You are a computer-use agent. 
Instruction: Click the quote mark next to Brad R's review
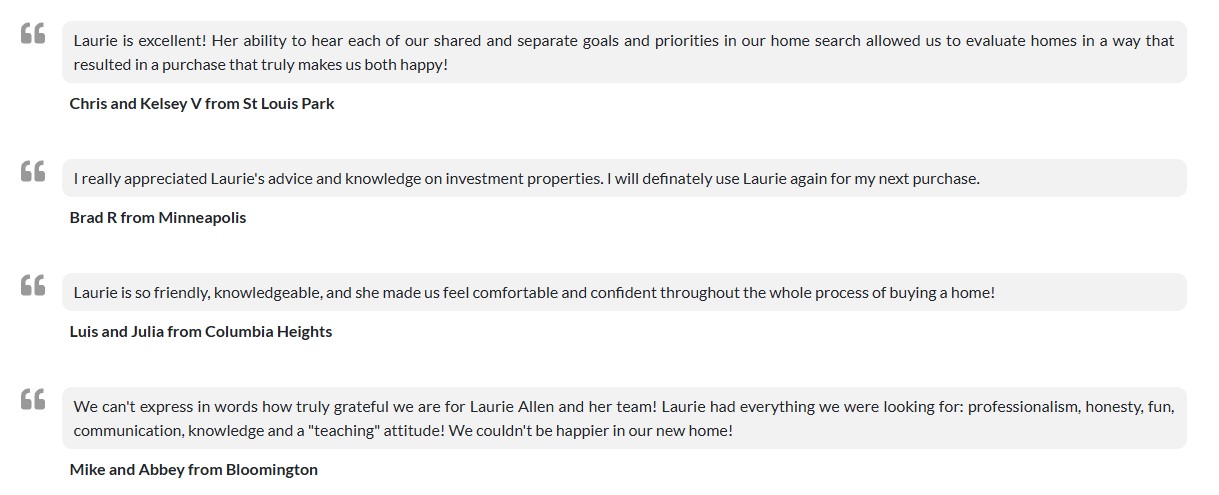click(x=33, y=172)
